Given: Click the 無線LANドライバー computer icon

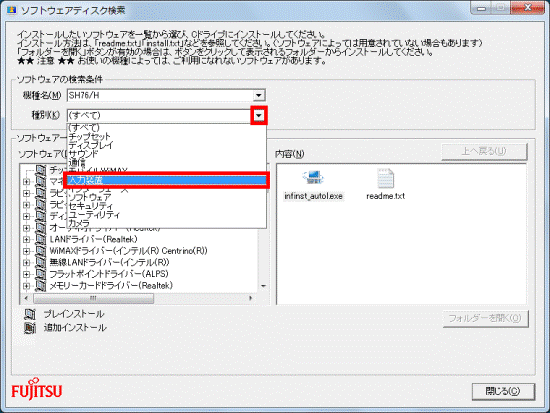Looking at the screenshot, I should tap(41, 262).
